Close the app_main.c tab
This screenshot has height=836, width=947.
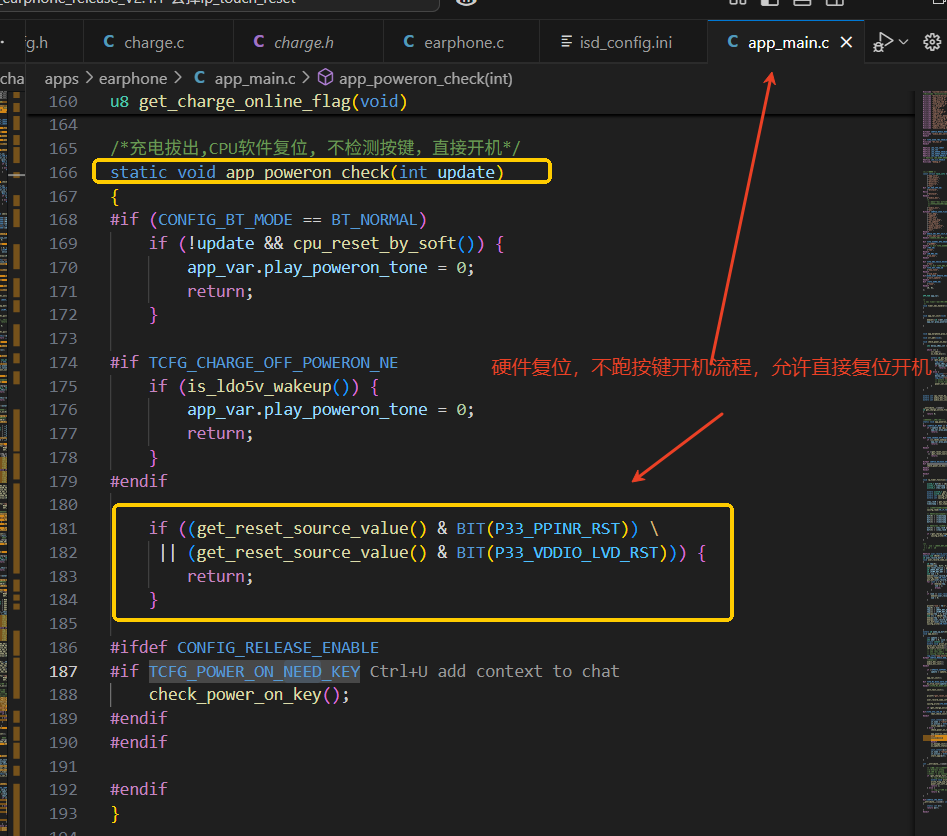coord(846,42)
